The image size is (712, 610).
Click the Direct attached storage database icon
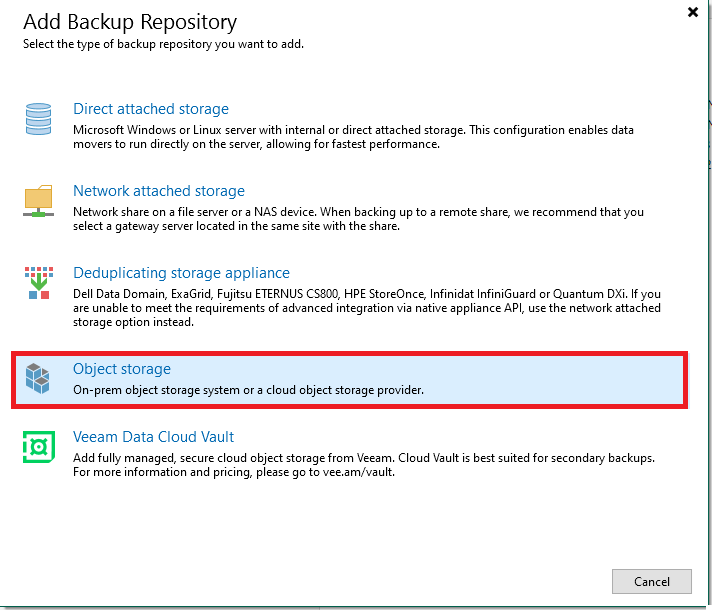pos(38,119)
